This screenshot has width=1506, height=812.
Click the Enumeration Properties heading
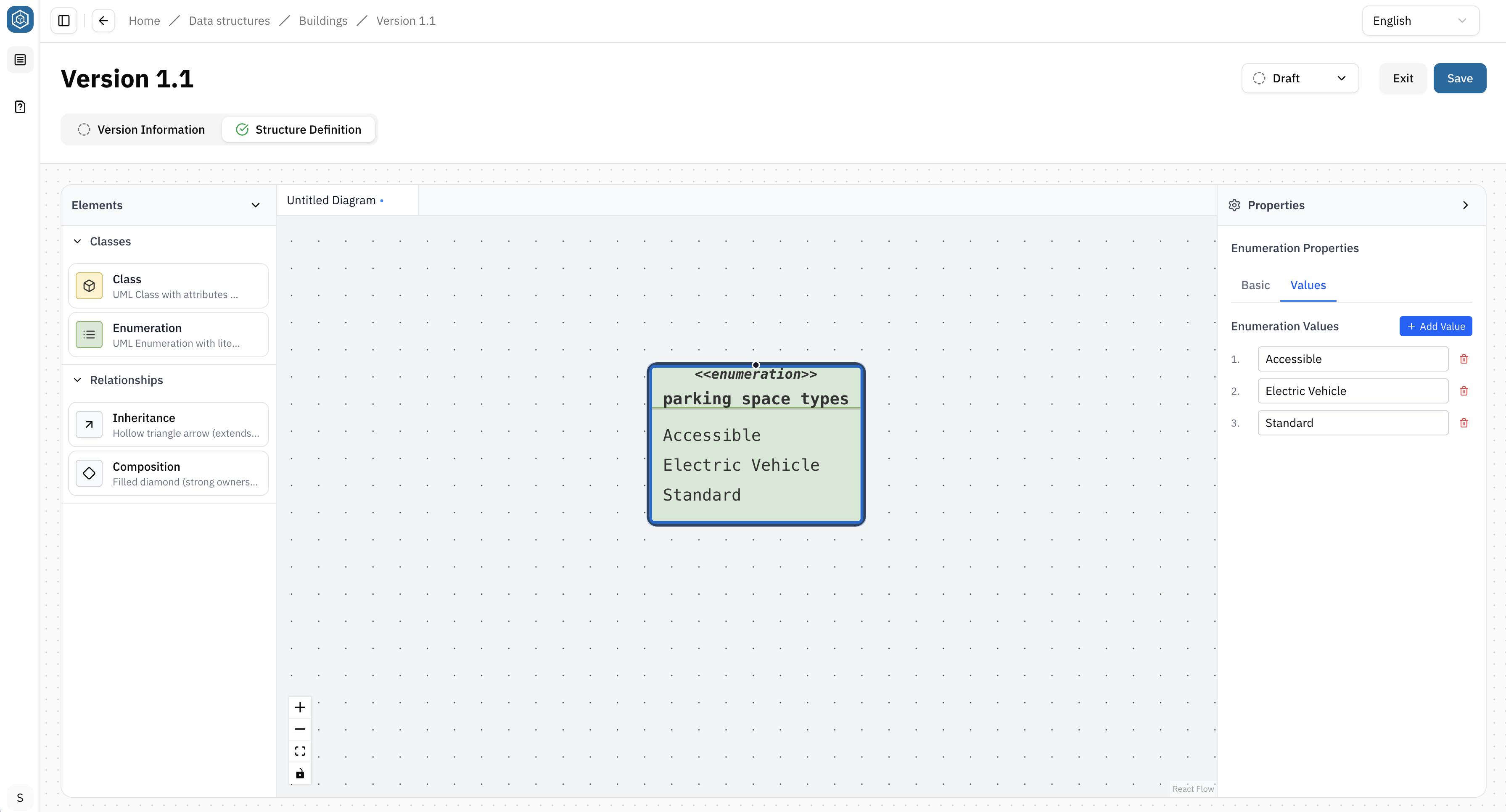tap(1295, 248)
